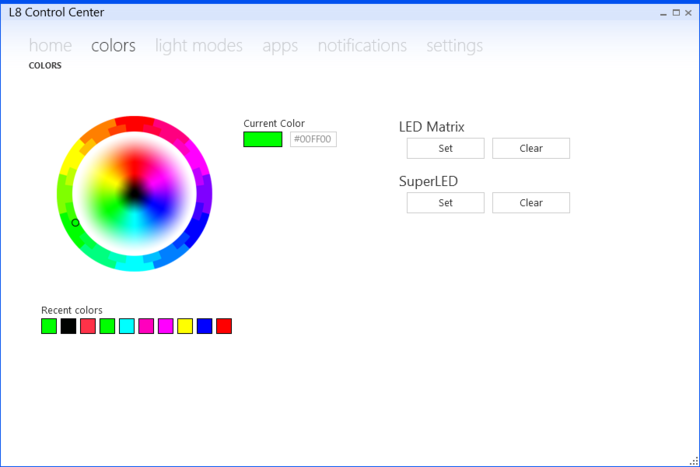Screen dimensions: 700x467
Task: Click the L8 Control Center title text
Action: tap(56, 13)
